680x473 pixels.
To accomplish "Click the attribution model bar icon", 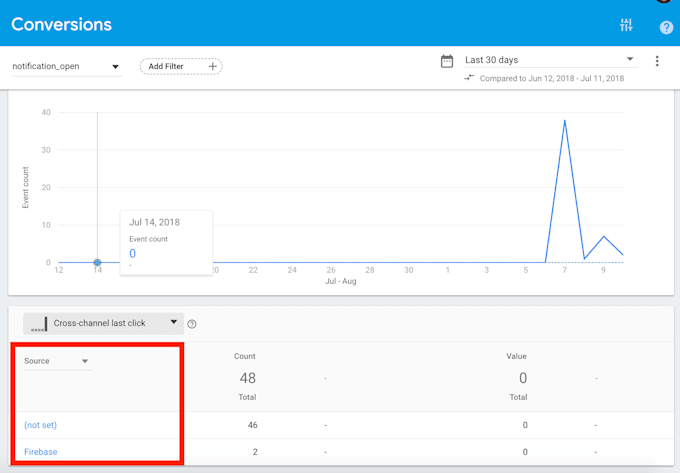I will coord(38,324).
